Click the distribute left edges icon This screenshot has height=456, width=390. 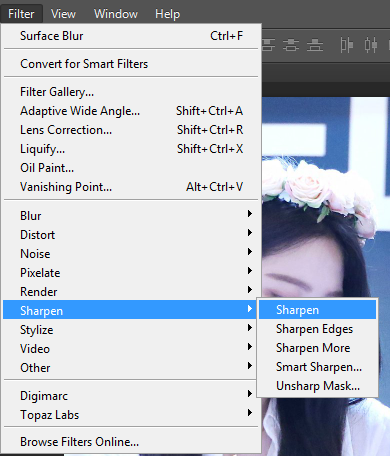click(x=347, y=45)
